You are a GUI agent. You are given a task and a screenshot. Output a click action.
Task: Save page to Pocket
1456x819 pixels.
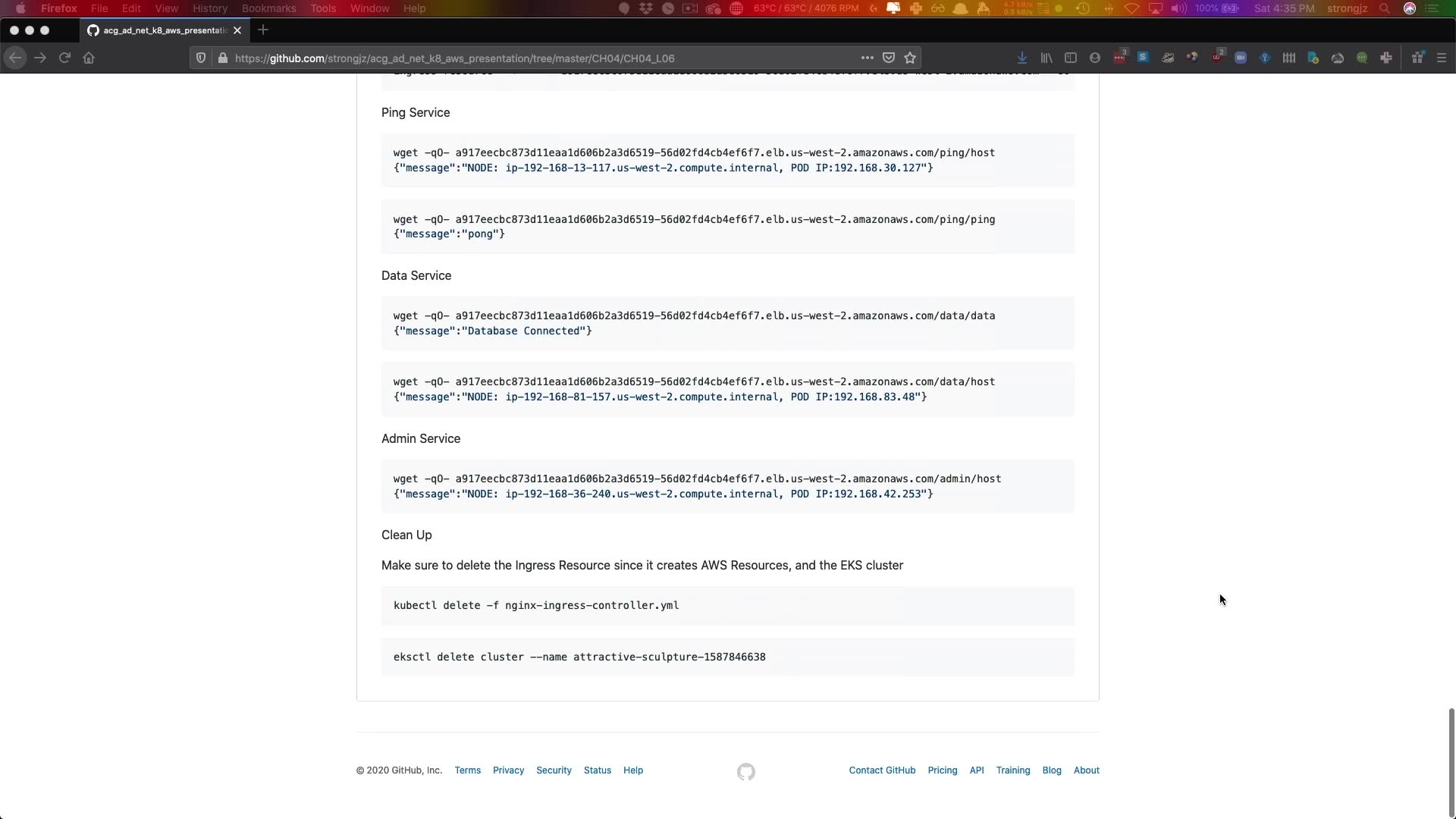click(889, 58)
